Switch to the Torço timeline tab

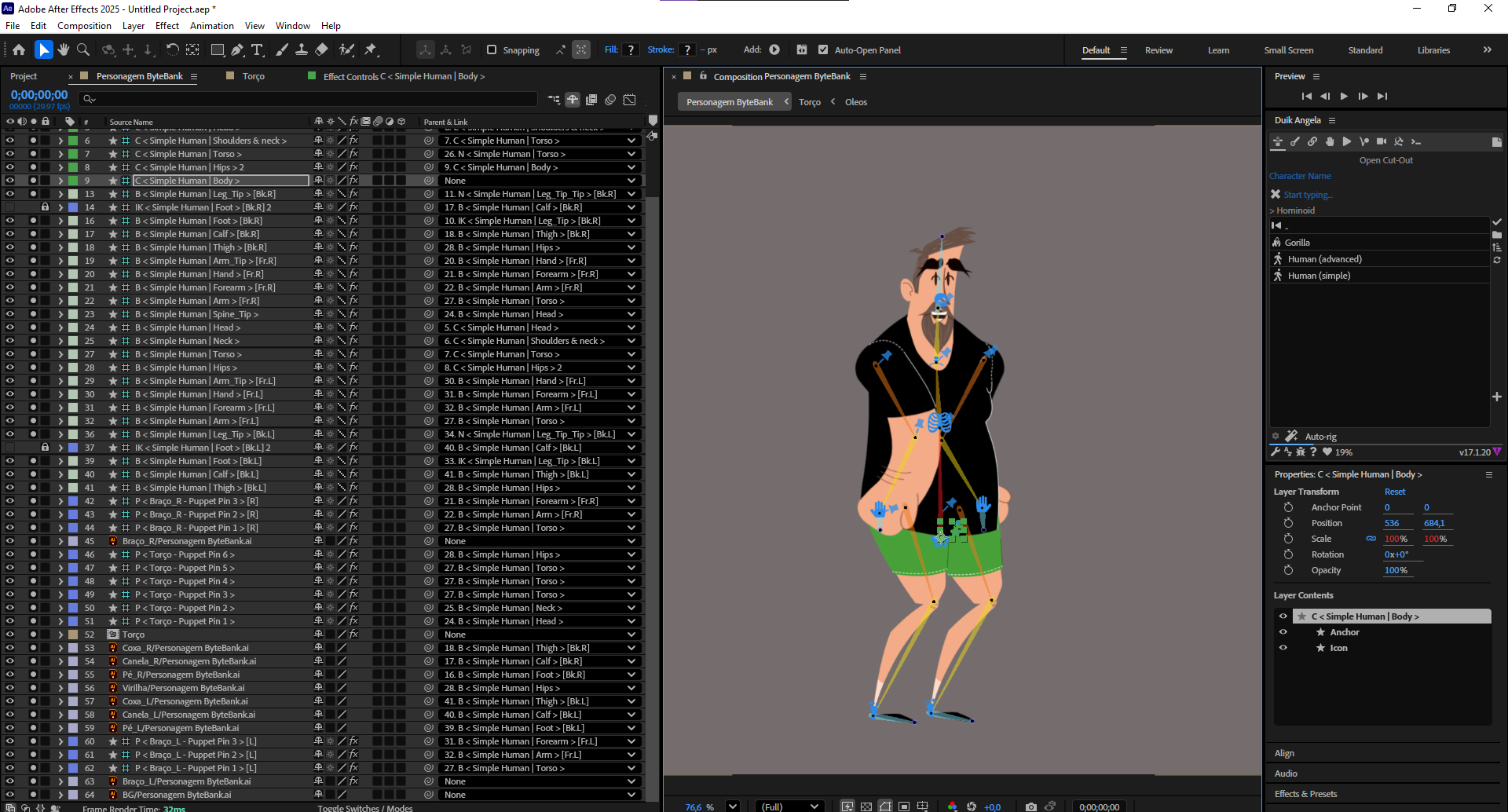(253, 76)
